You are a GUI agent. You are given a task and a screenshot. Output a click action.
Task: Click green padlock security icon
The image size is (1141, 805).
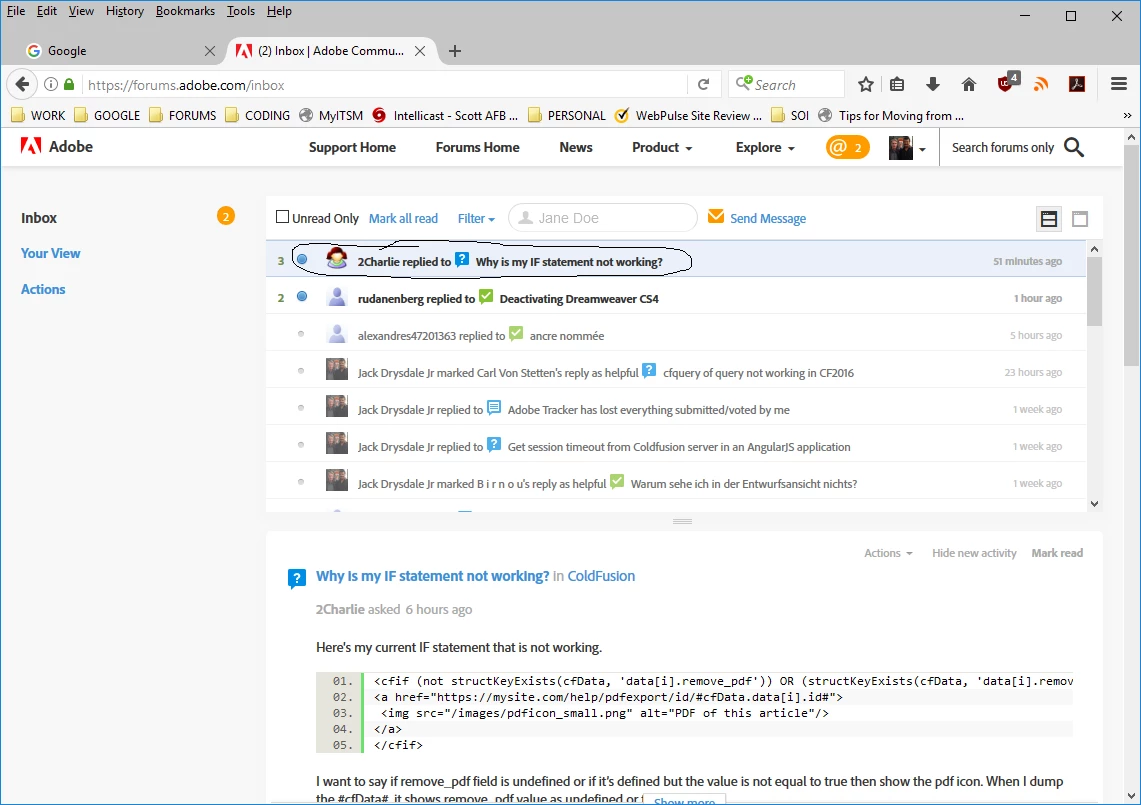click(69, 84)
